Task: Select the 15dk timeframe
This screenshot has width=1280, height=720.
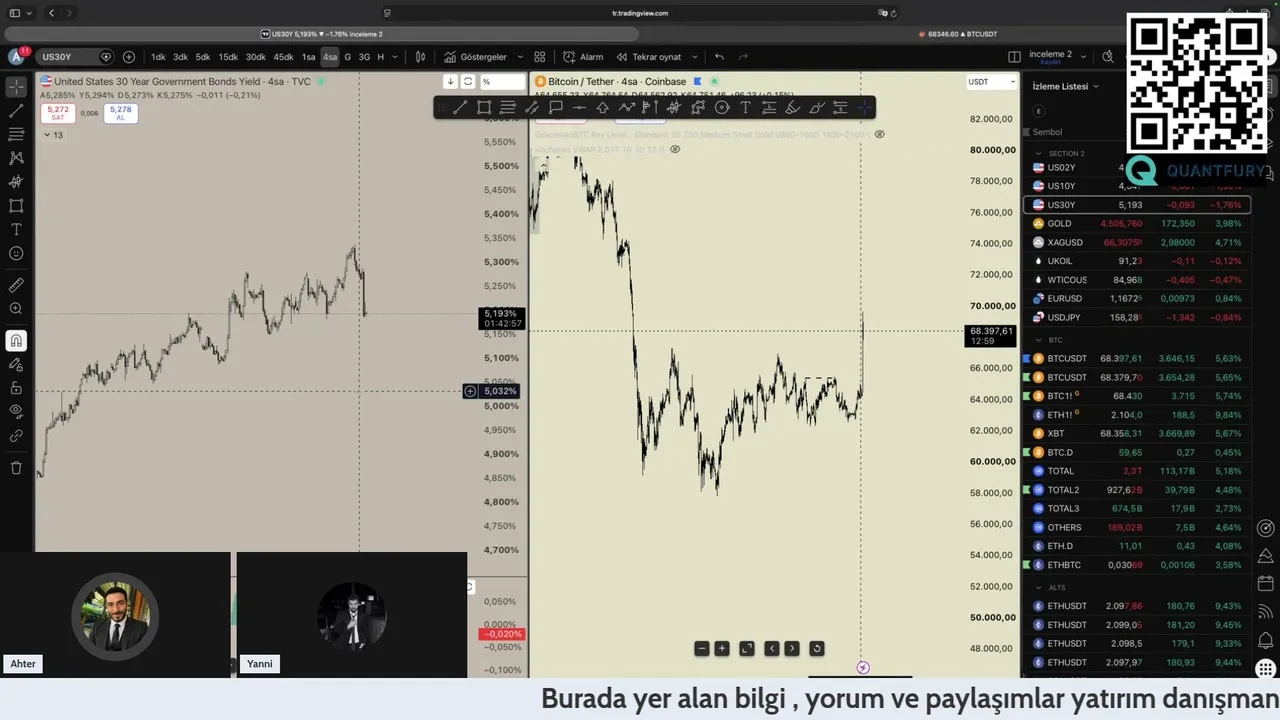Action: (228, 57)
